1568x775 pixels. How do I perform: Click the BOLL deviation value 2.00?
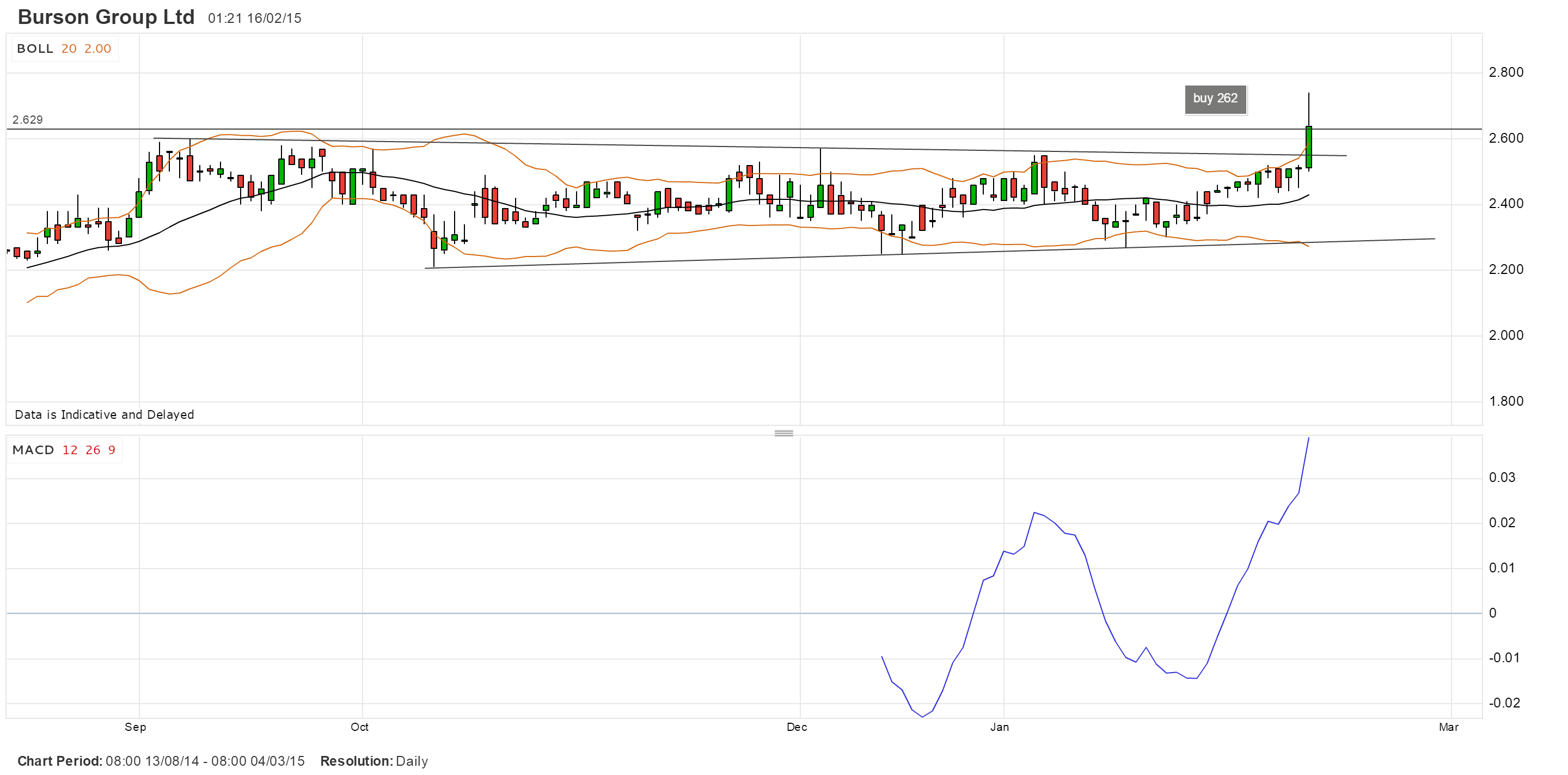click(x=97, y=48)
